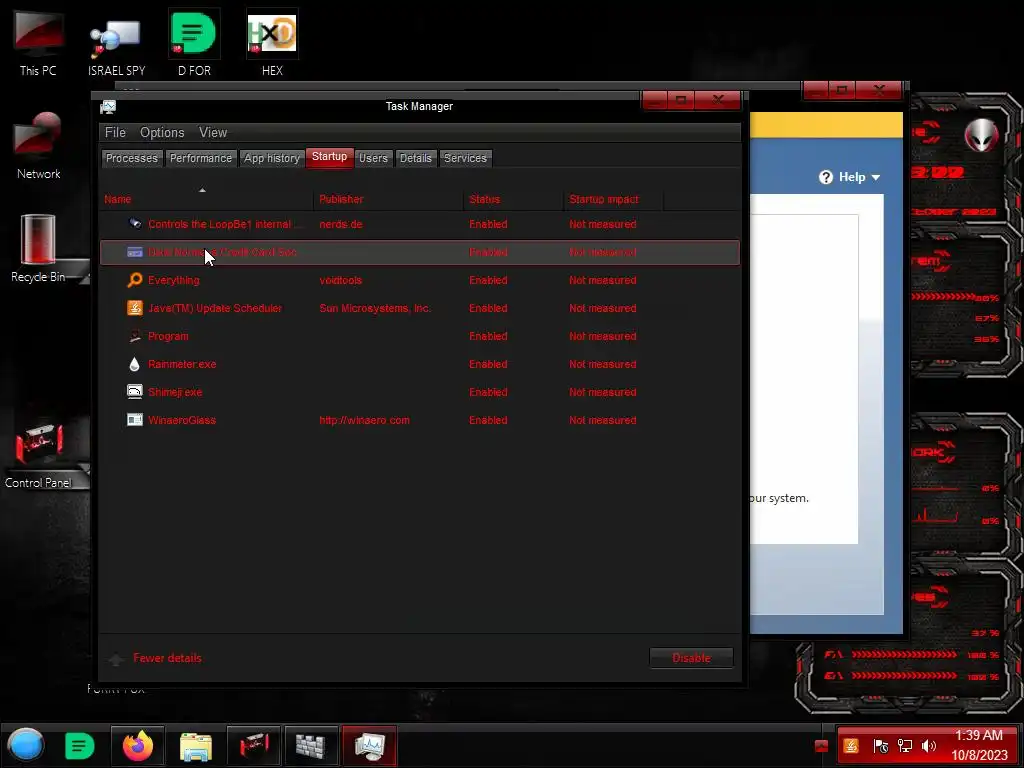Click the 'nerds.de' publisher cell

tap(340, 224)
